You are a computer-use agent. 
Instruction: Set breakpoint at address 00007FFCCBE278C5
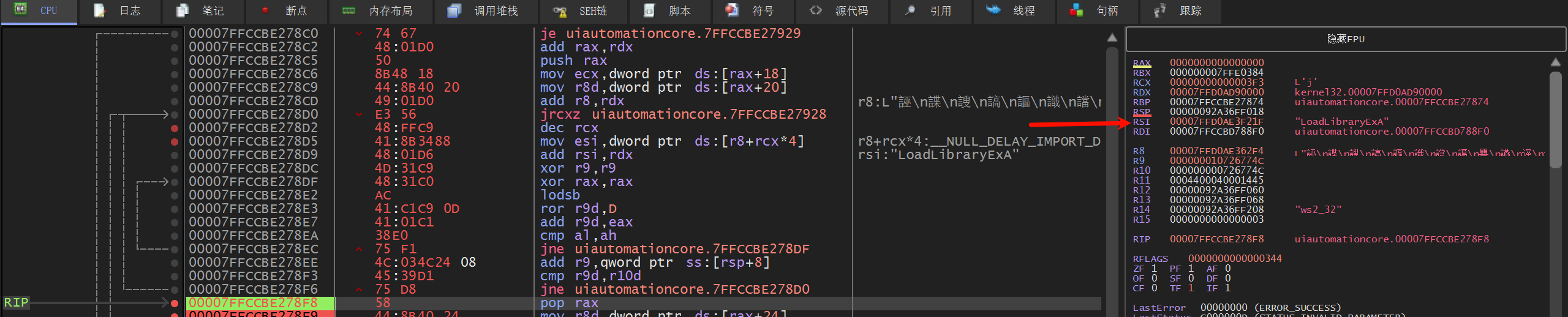coord(175,61)
